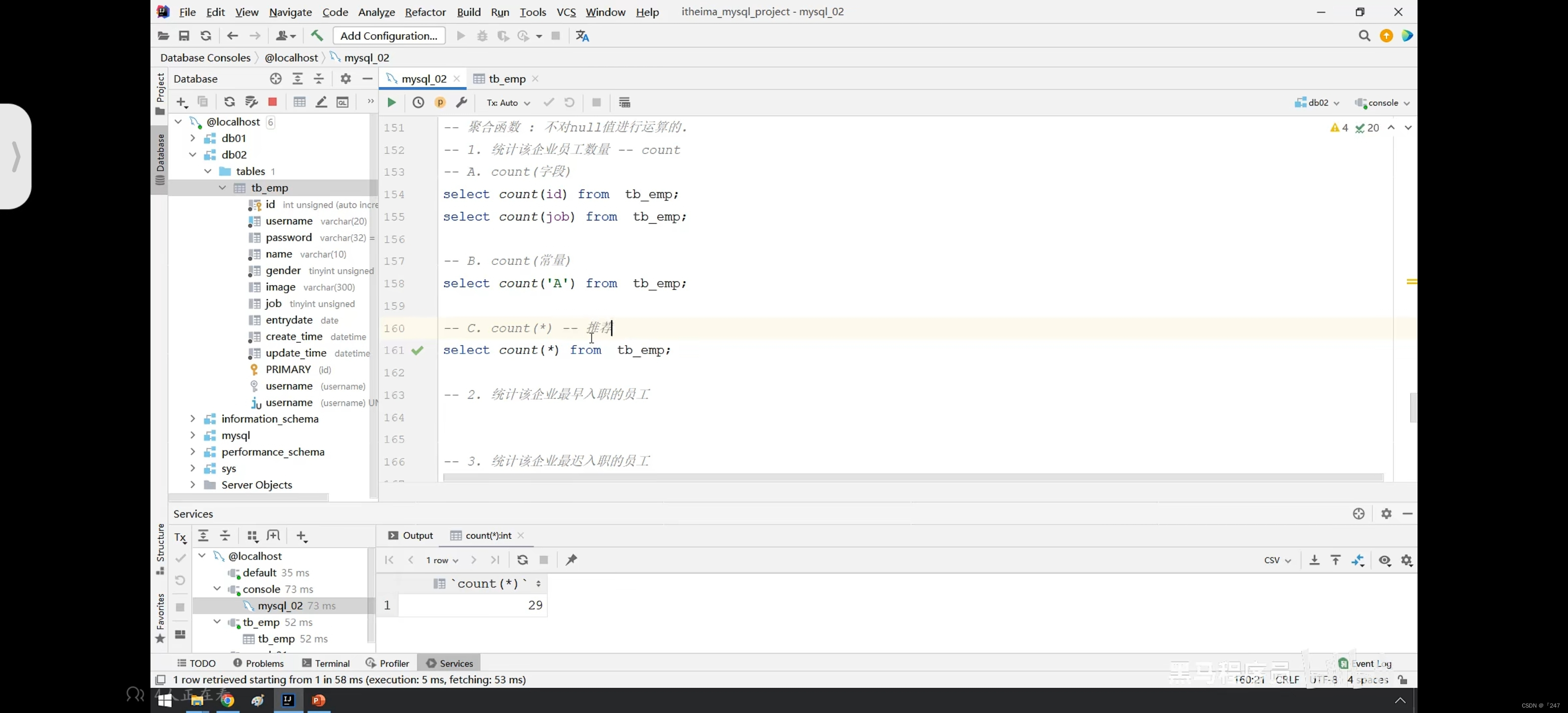Jump to query console icon in Database panel
This screenshot has width=1568, height=713.
click(x=343, y=102)
